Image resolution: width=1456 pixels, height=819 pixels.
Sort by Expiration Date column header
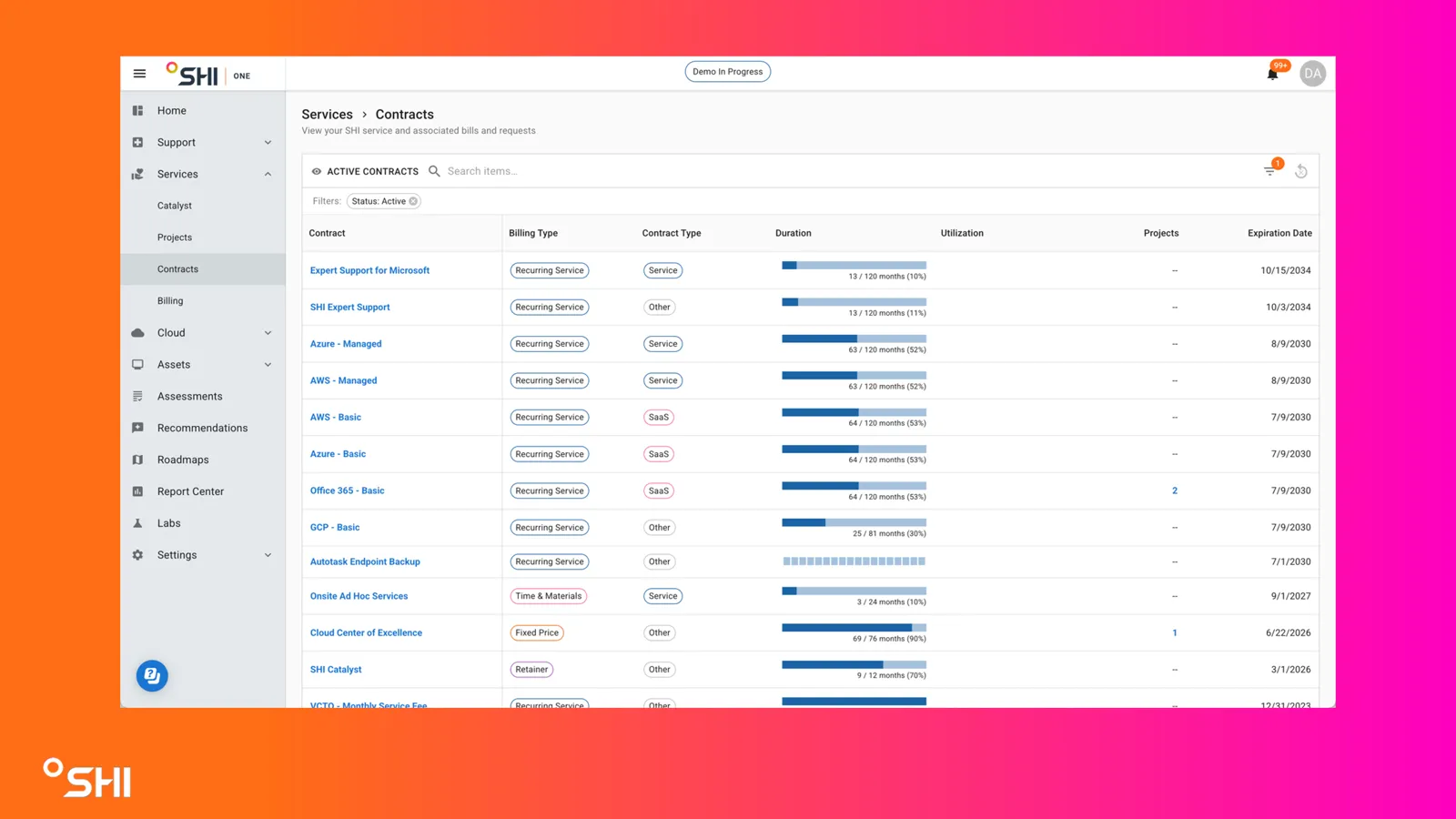1279,233
